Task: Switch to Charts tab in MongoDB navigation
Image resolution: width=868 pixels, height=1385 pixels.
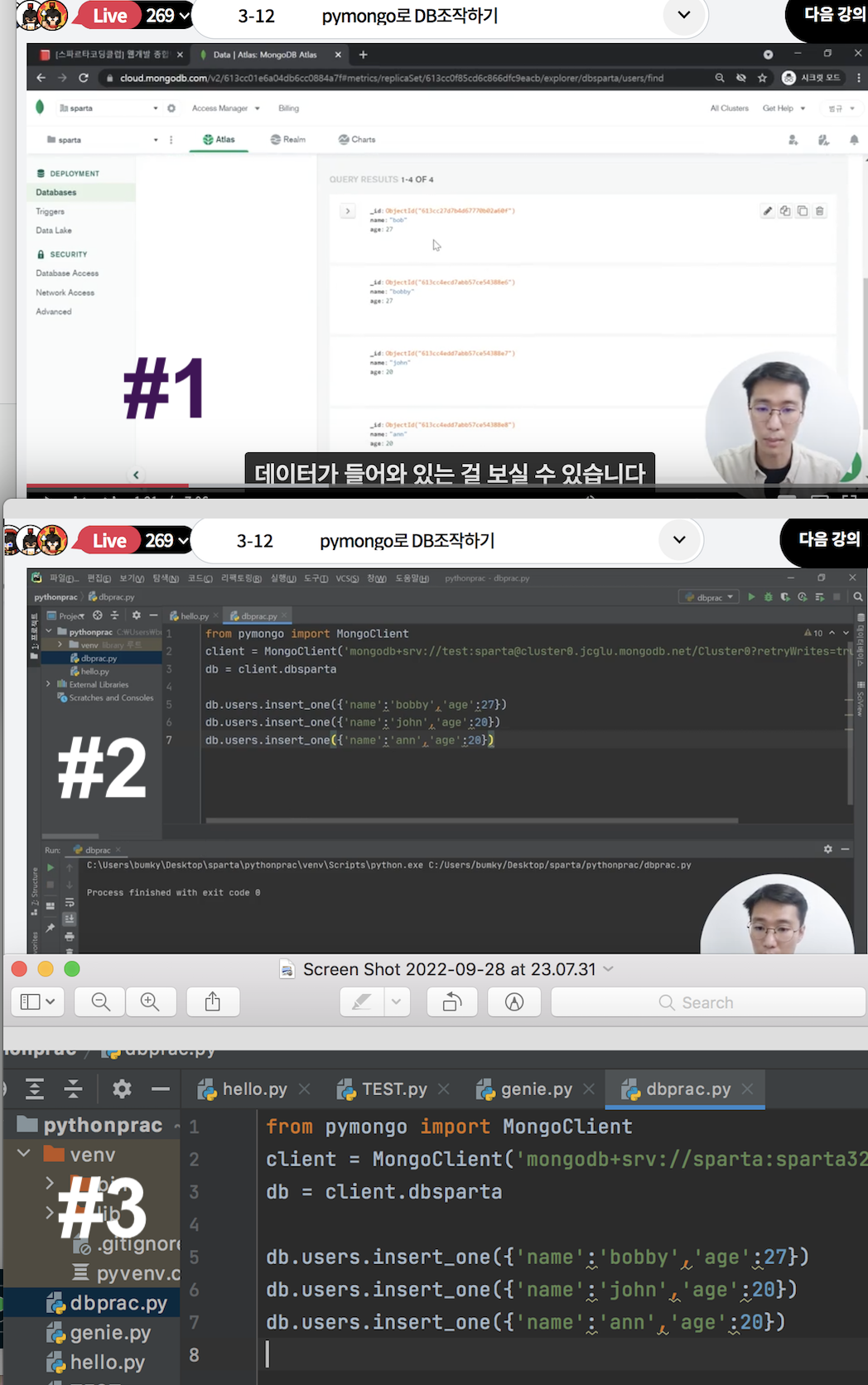Action: click(x=357, y=140)
